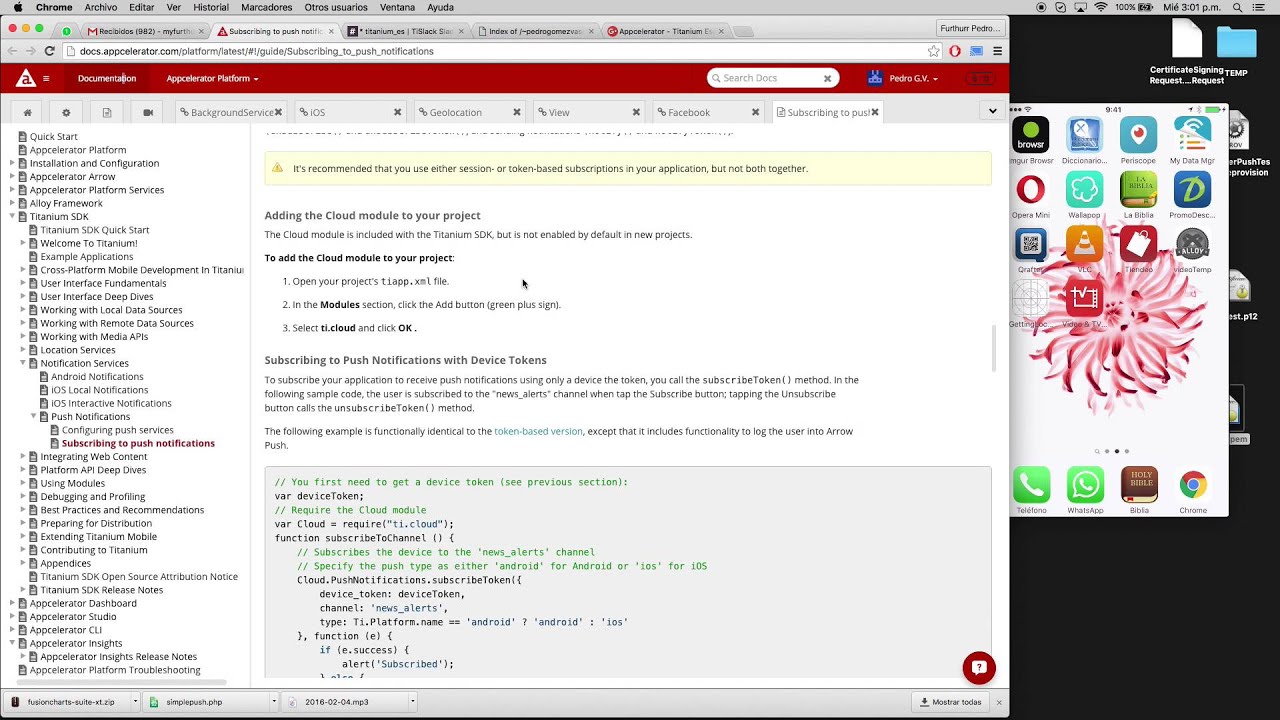Click the red help question bubble
The image size is (1280, 720).
click(979, 668)
